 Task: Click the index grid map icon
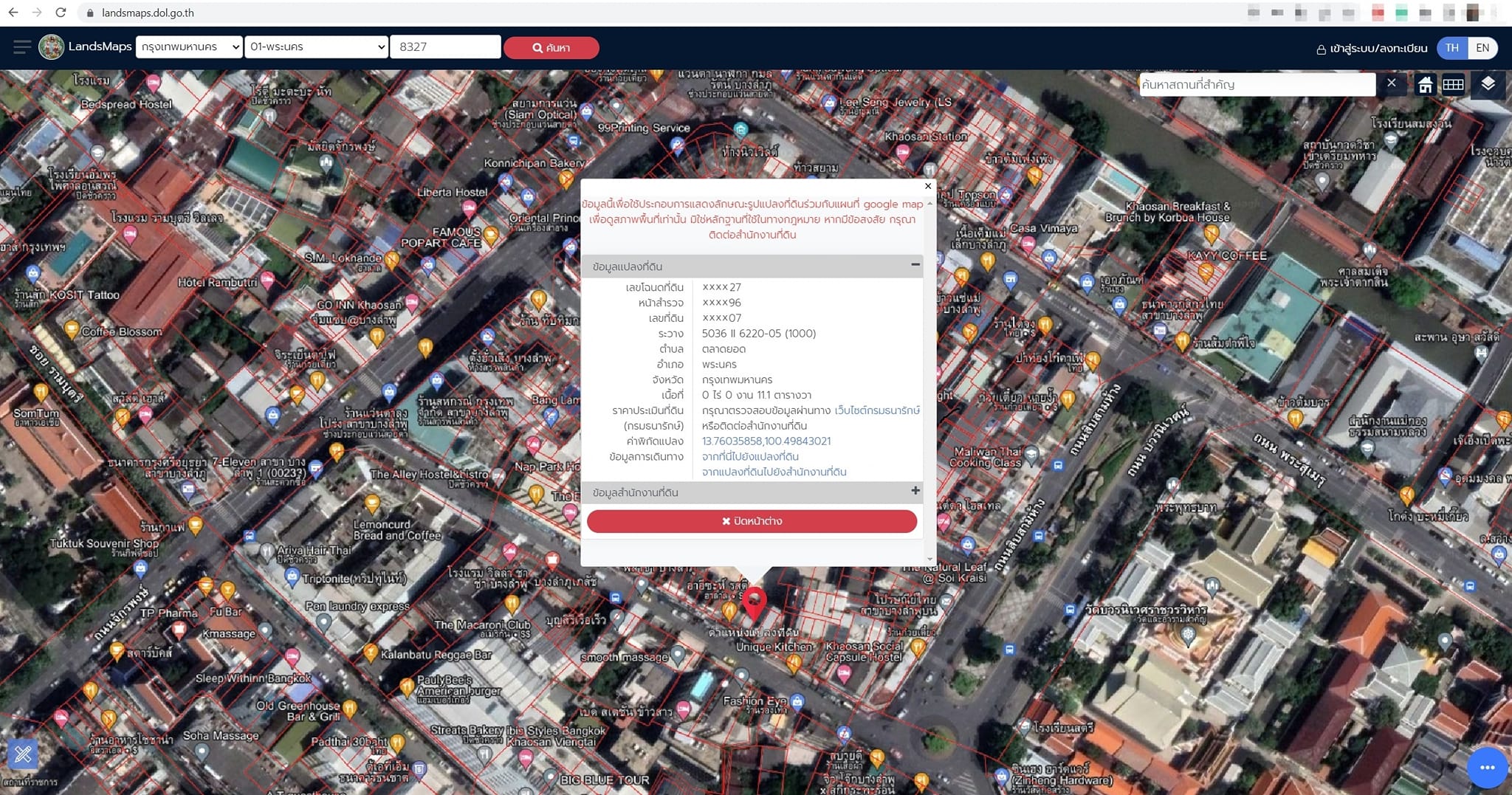point(1454,84)
